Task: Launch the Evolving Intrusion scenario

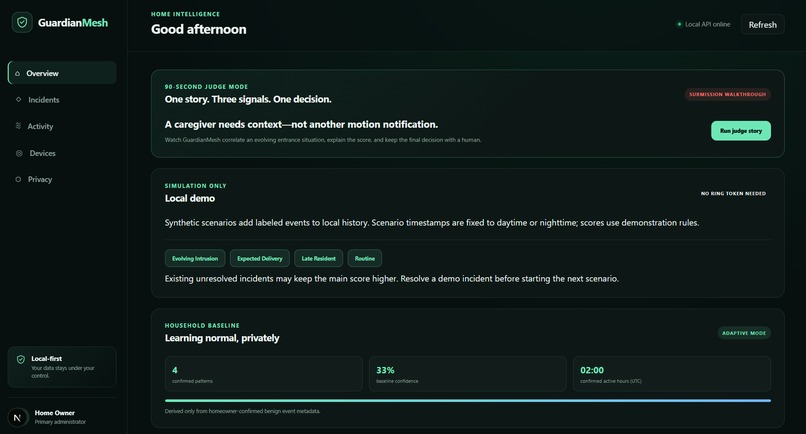Action: [x=195, y=258]
